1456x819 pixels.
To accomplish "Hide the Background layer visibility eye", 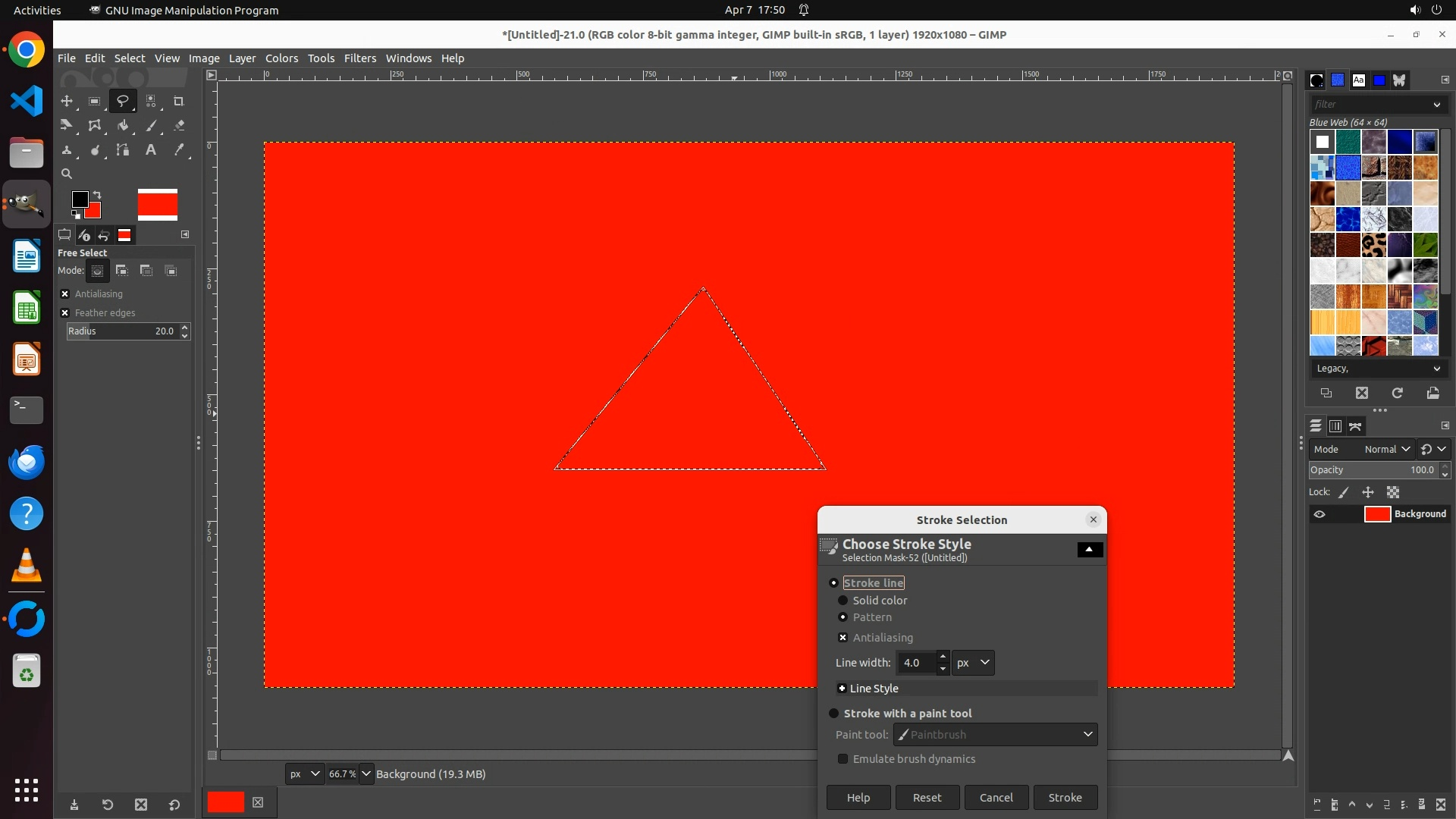I will click(1319, 514).
